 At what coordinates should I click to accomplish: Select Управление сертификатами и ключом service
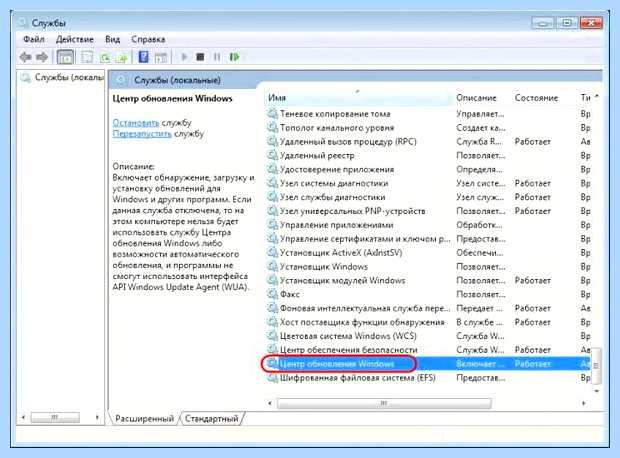[427, 239]
